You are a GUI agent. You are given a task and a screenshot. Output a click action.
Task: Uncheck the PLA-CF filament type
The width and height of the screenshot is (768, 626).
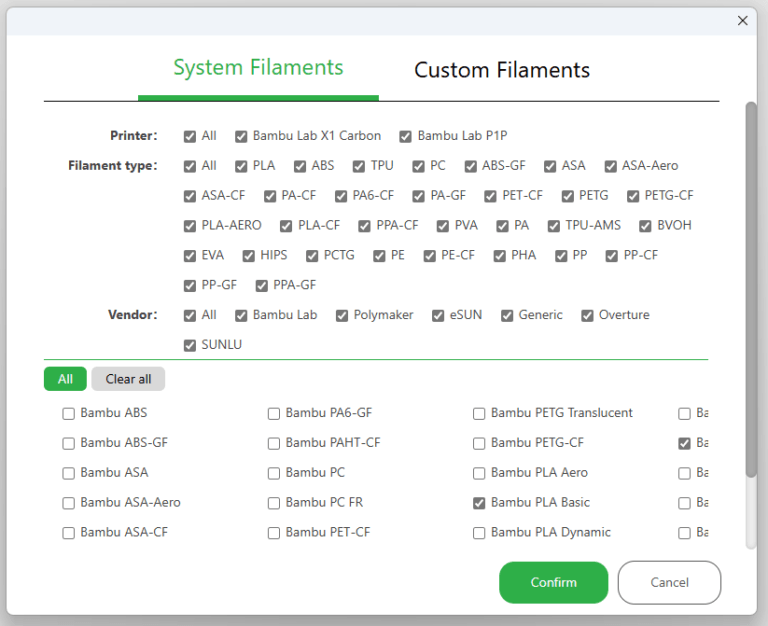tap(286, 226)
